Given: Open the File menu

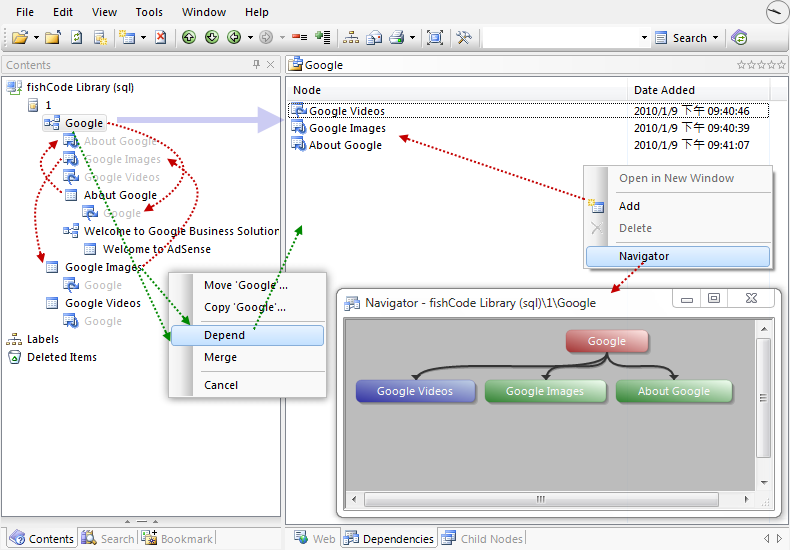Looking at the screenshot, I should 25,12.
